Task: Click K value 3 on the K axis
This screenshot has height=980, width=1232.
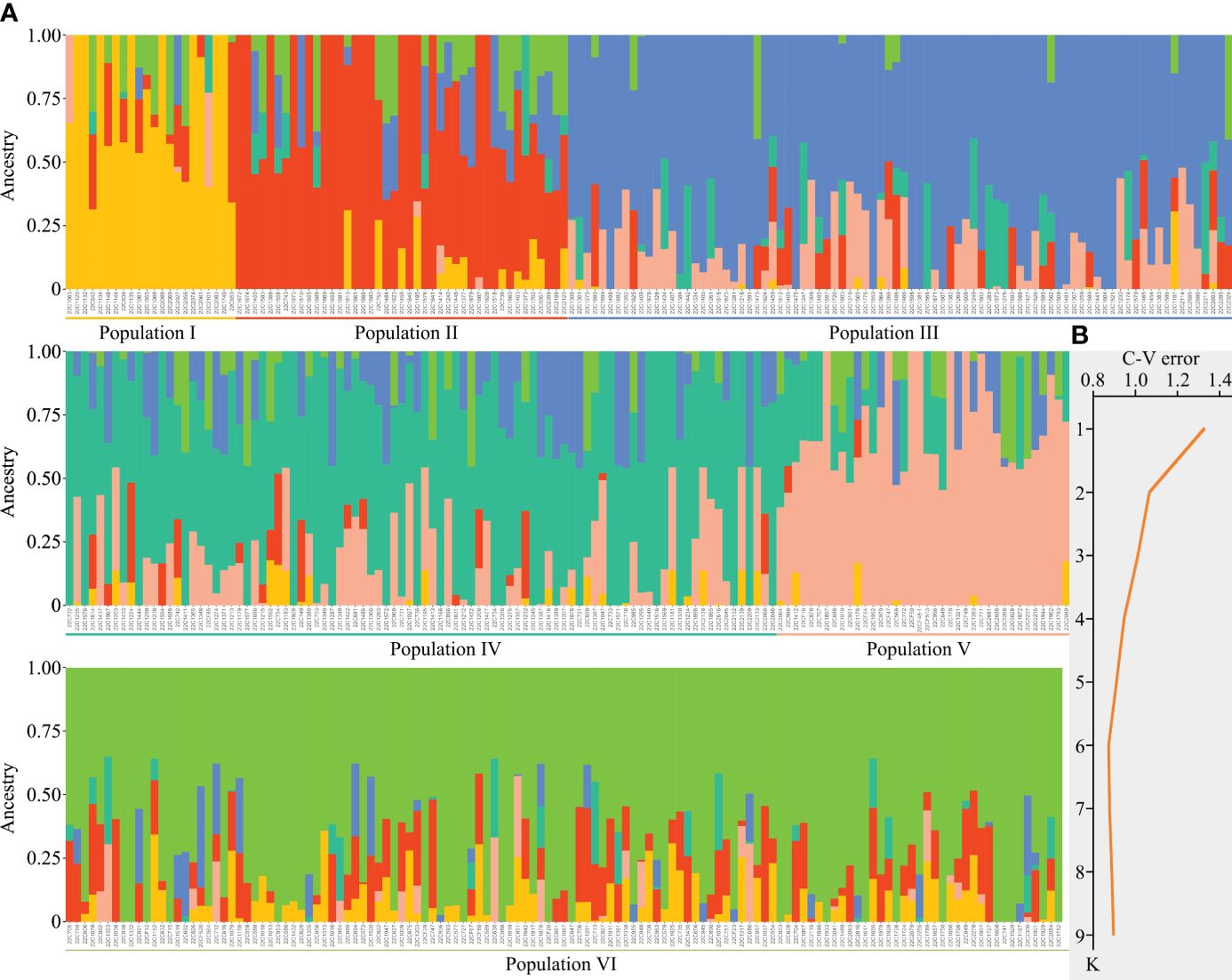Action: tap(1080, 556)
